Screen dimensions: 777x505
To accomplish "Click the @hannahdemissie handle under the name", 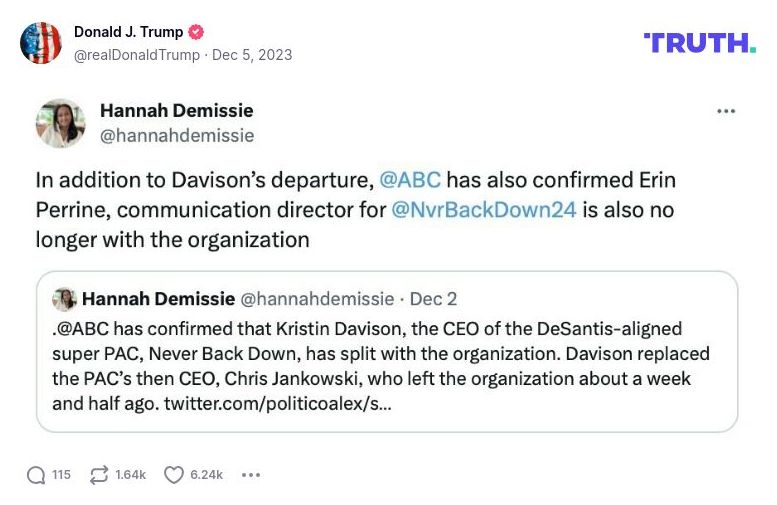I will coord(177,135).
